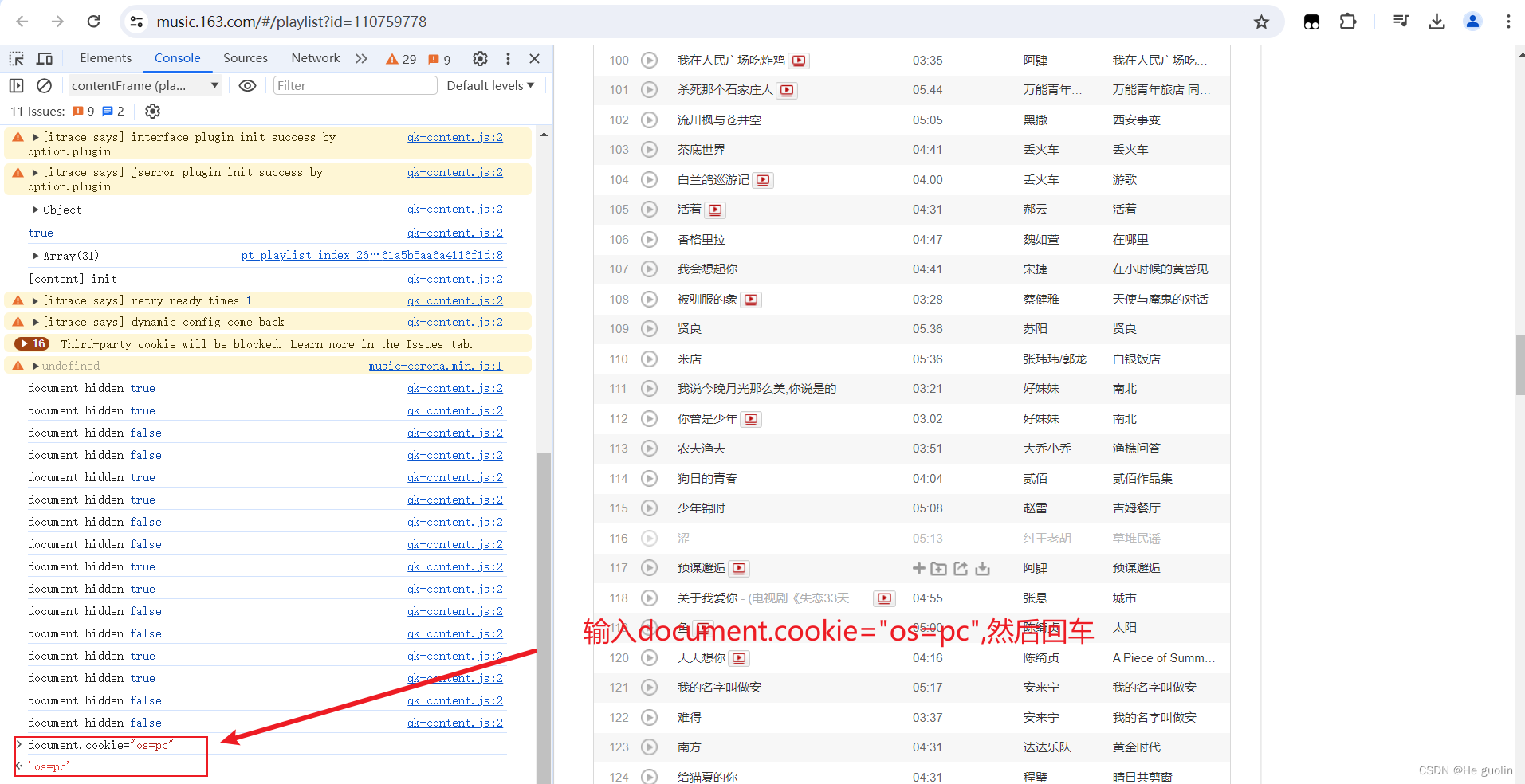The width and height of the screenshot is (1525, 784).
Task: Click the address bar URL
Action: coord(292,22)
